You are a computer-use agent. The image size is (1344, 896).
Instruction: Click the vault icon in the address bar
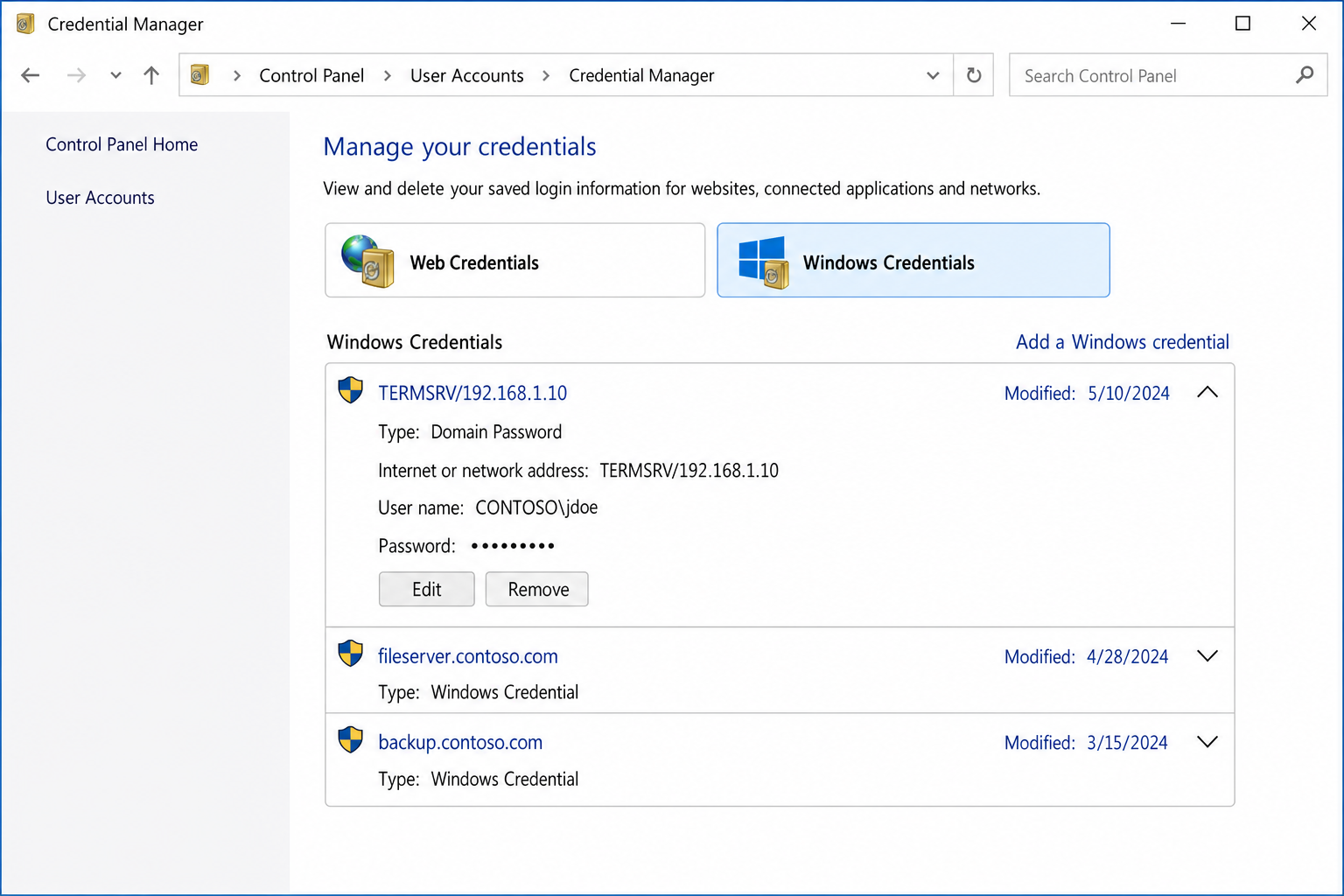coord(200,75)
